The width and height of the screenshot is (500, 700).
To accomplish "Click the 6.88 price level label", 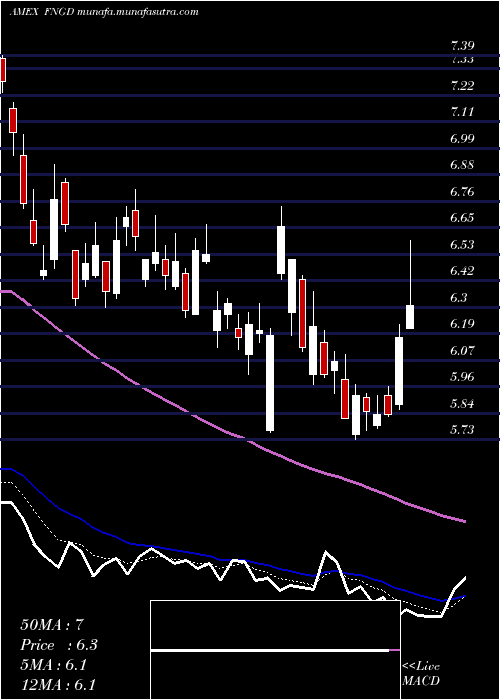I will pos(462,165).
